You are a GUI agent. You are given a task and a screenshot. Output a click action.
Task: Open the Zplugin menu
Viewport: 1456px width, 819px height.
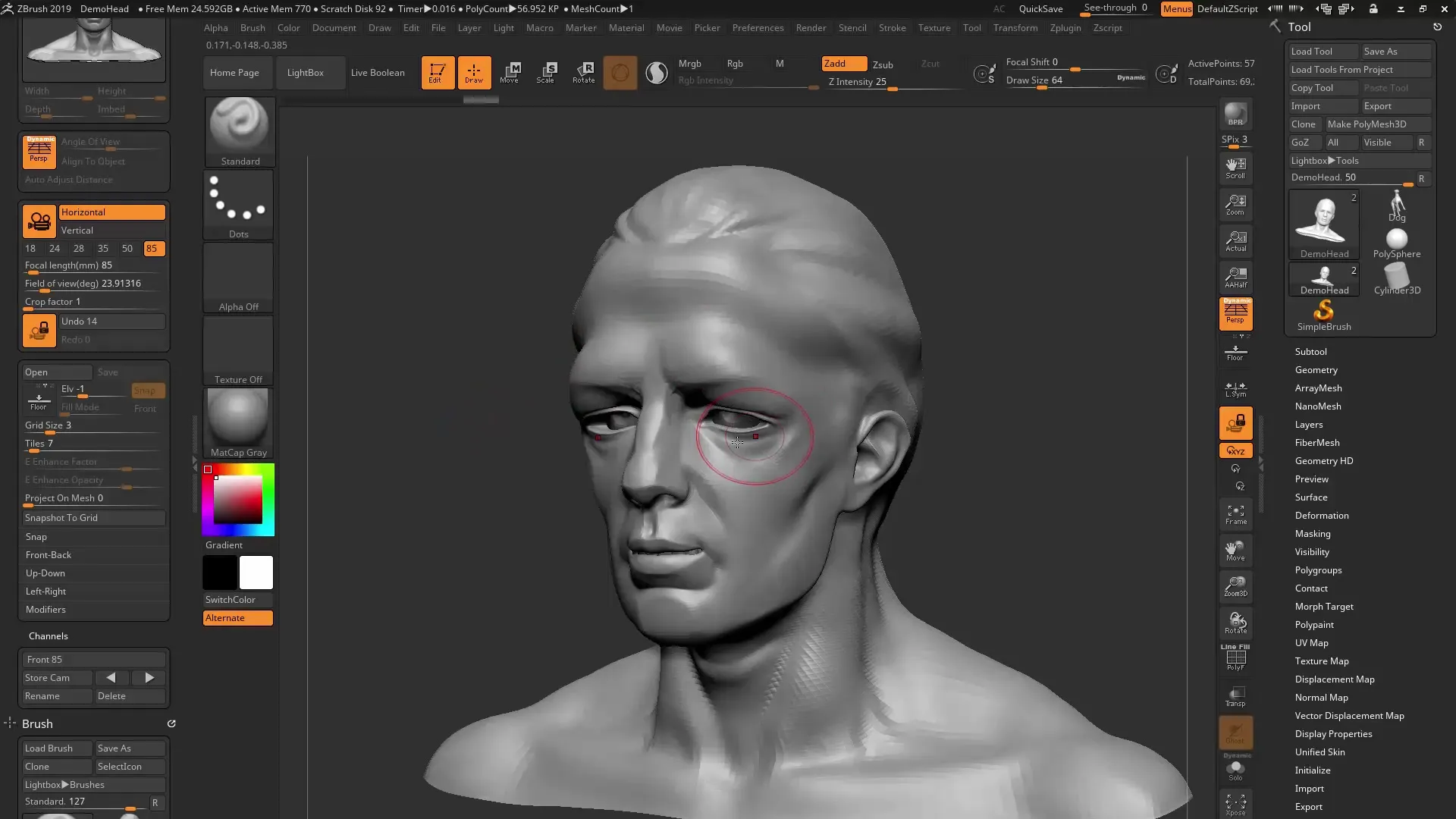(x=1065, y=28)
